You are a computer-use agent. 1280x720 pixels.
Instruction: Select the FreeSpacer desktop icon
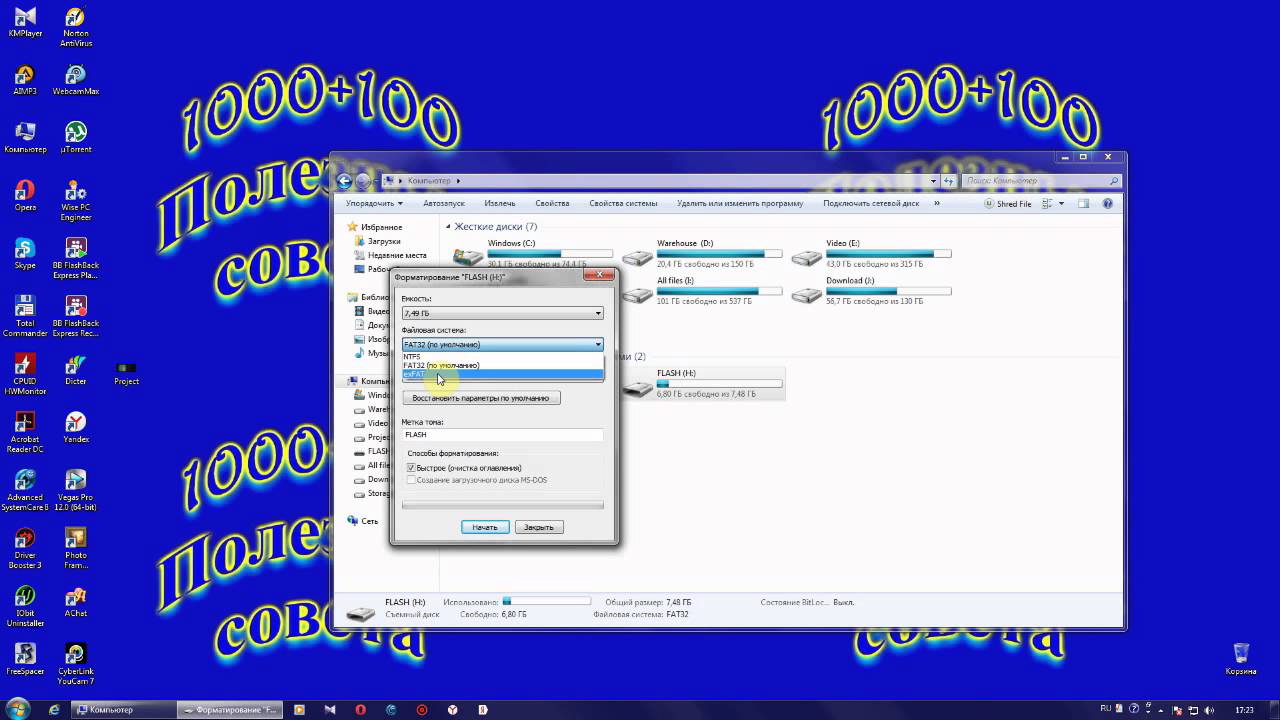pyautogui.click(x=25, y=661)
